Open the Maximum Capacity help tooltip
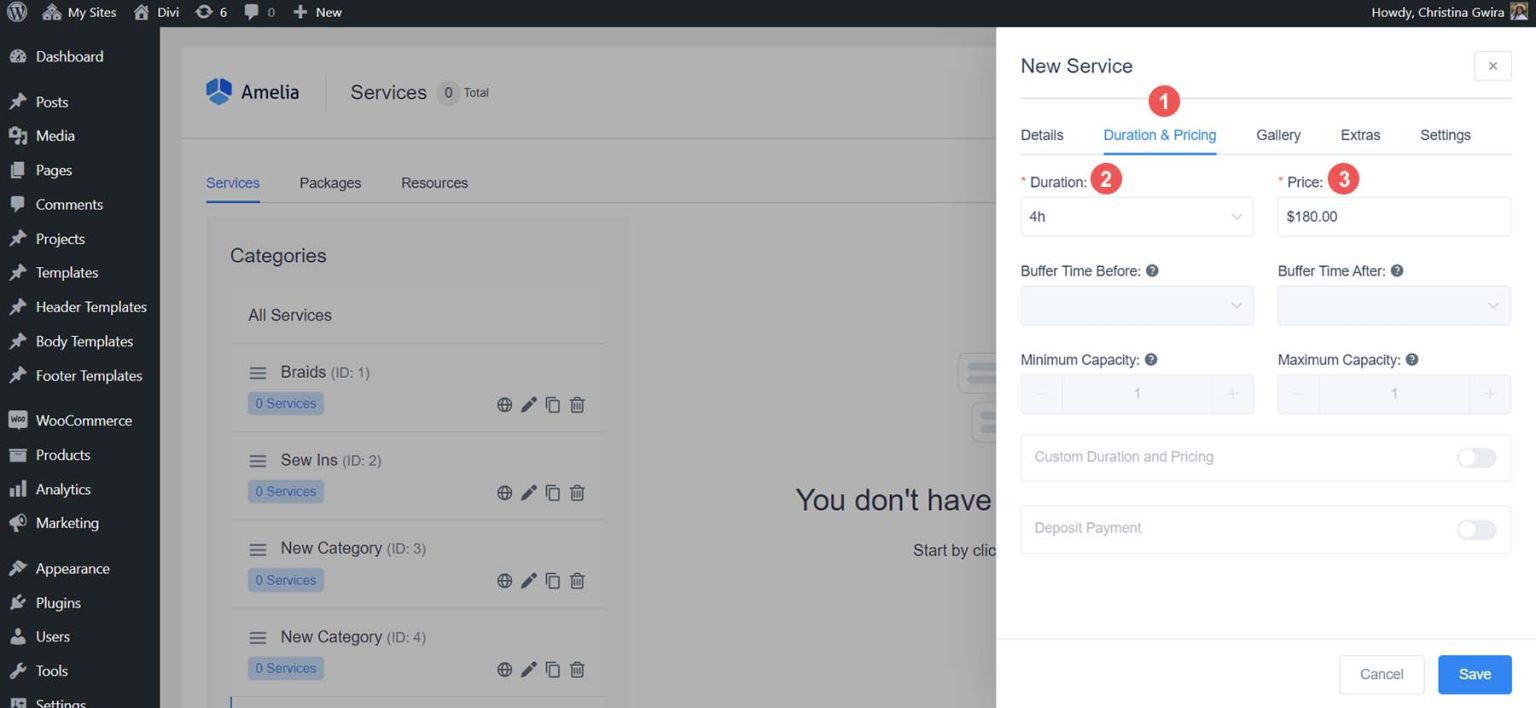This screenshot has height=708, width=1536. click(x=1411, y=359)
